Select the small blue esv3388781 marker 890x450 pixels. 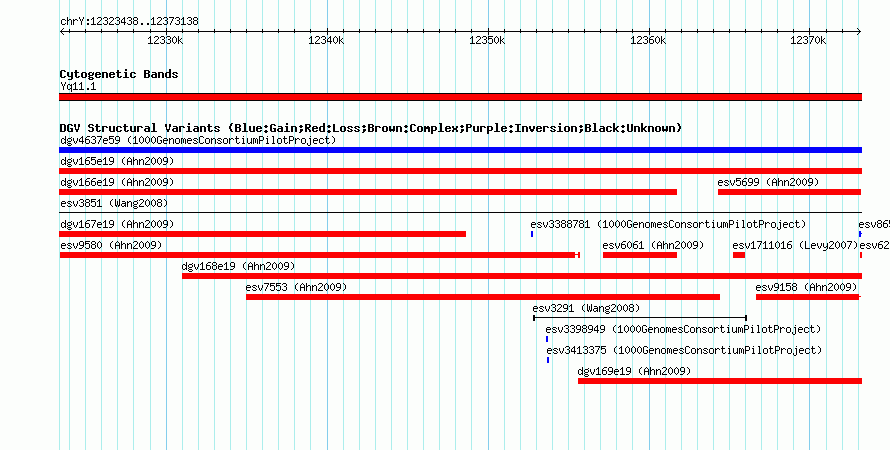tap(532, 234)
